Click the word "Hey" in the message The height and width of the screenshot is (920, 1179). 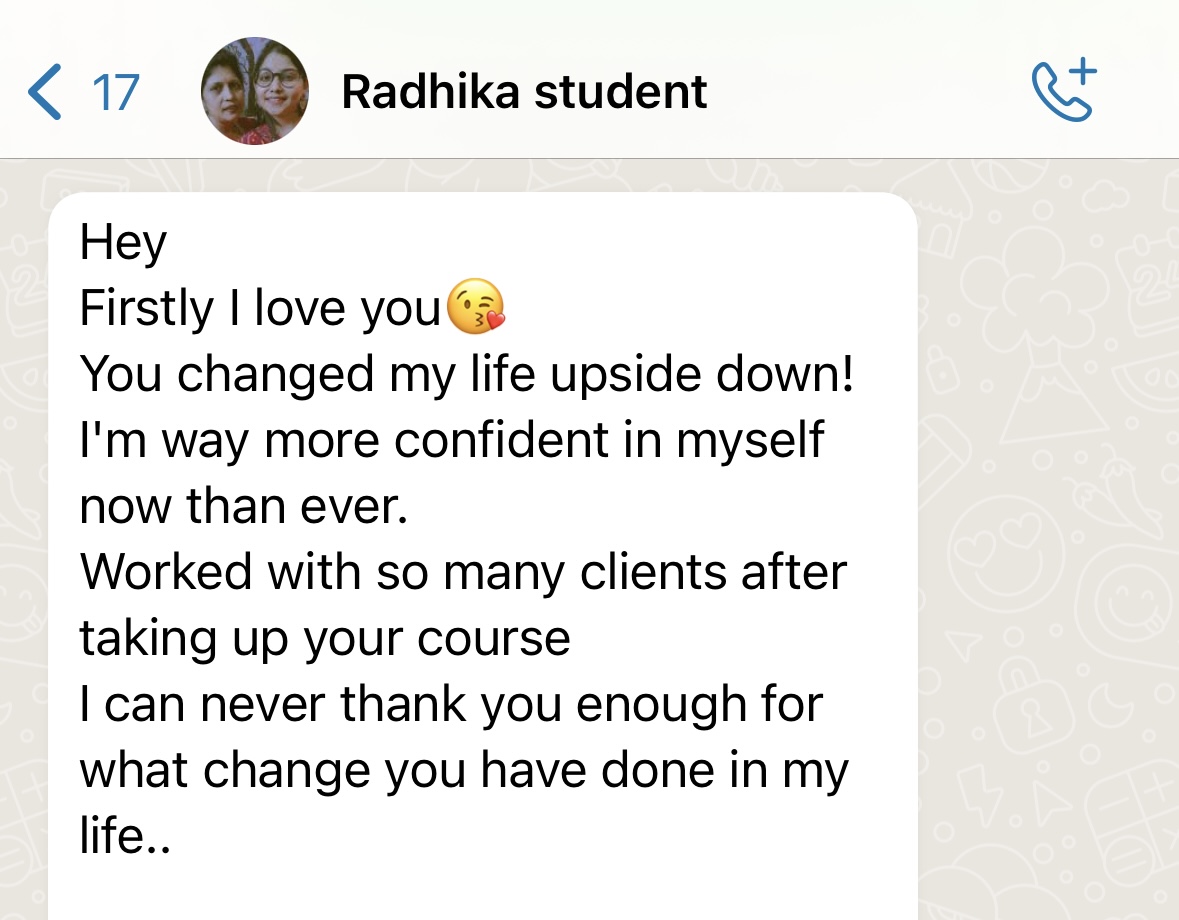[x=123, y=242]
